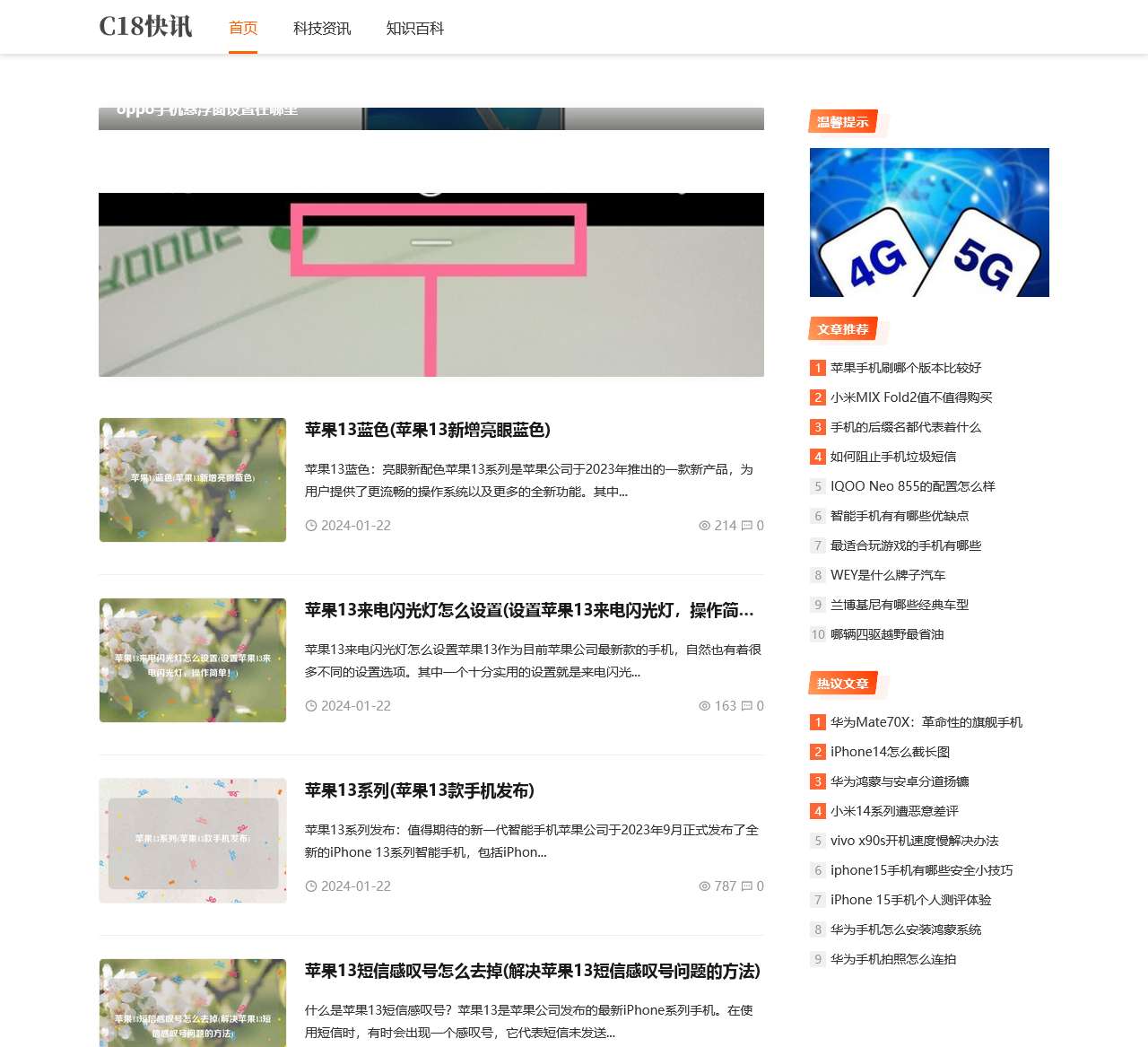Open hot article iPhone 15手机个人测评体验
Screen dimensions: 1148x1047
click(911, 900)
